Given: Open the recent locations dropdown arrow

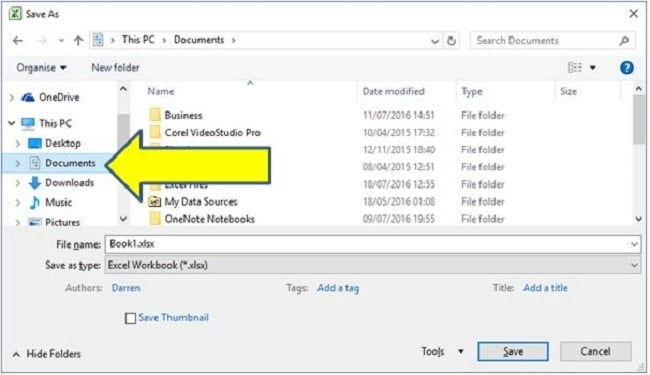Looking at the screenshot, I should pos(61,41).
